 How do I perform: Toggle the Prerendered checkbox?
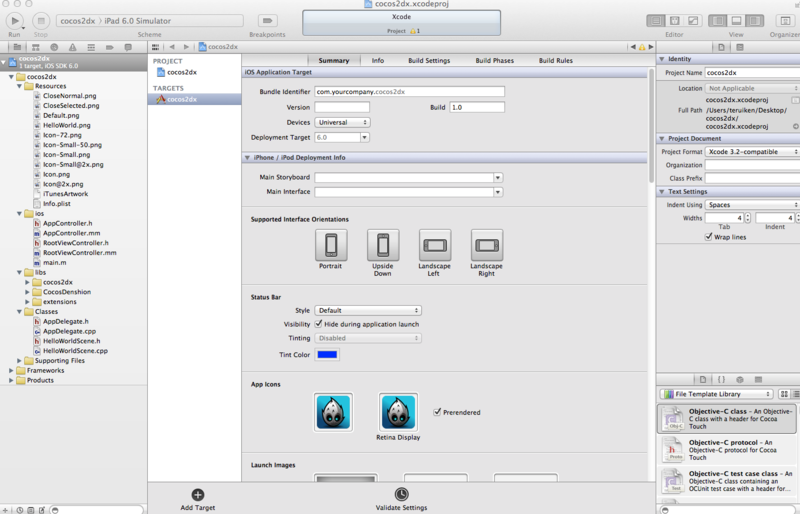(437, 412)
